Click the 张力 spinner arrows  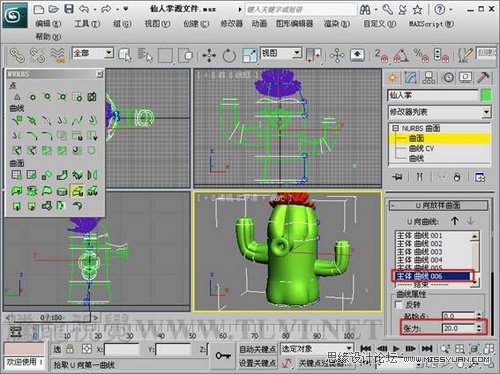click(x=479, y=328)
